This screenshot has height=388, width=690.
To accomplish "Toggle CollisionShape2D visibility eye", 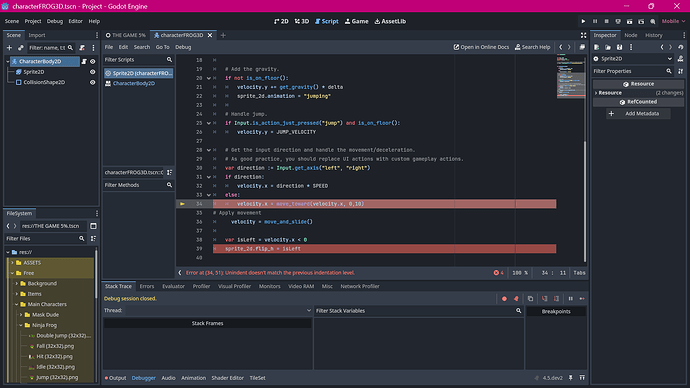I will 92,82.
